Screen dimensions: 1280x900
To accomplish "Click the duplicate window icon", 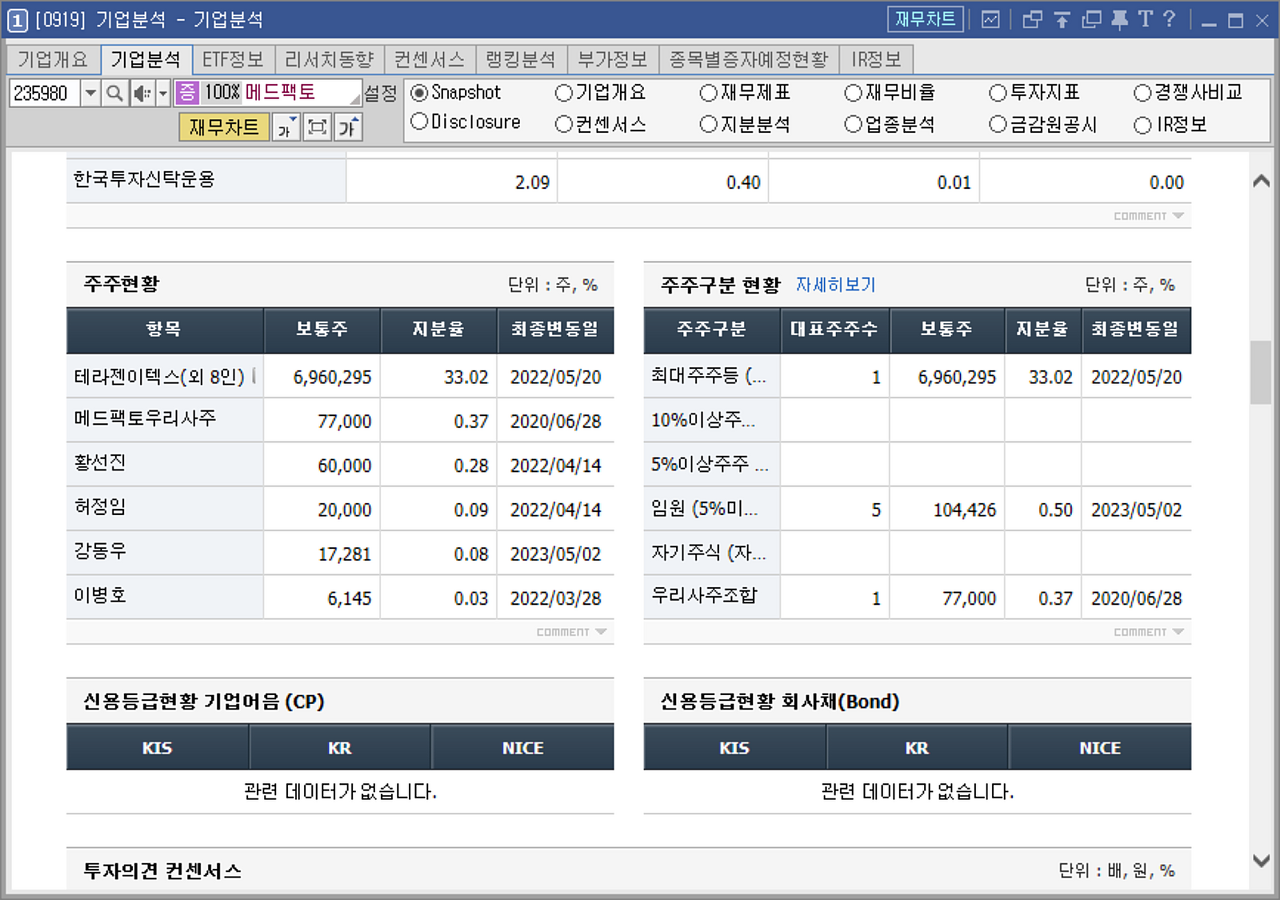I will coord(1091,20).
